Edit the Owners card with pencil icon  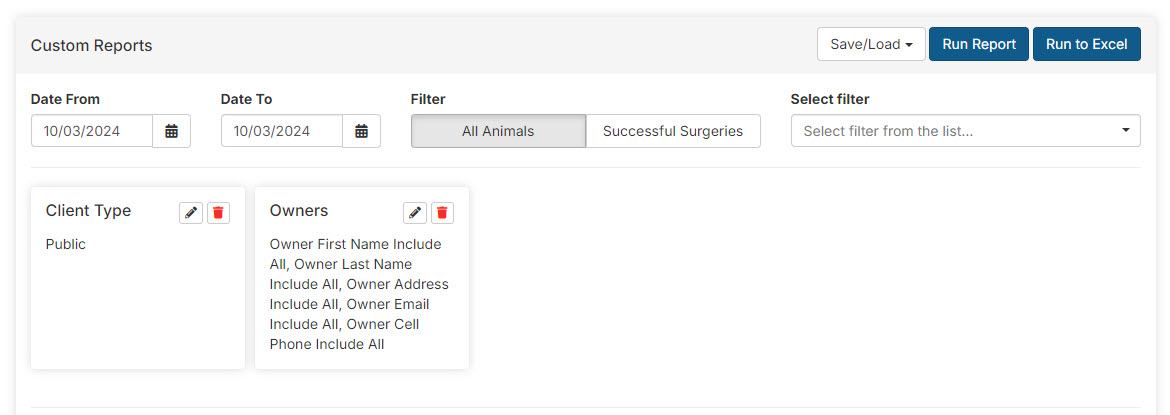[x=415, y=212]
